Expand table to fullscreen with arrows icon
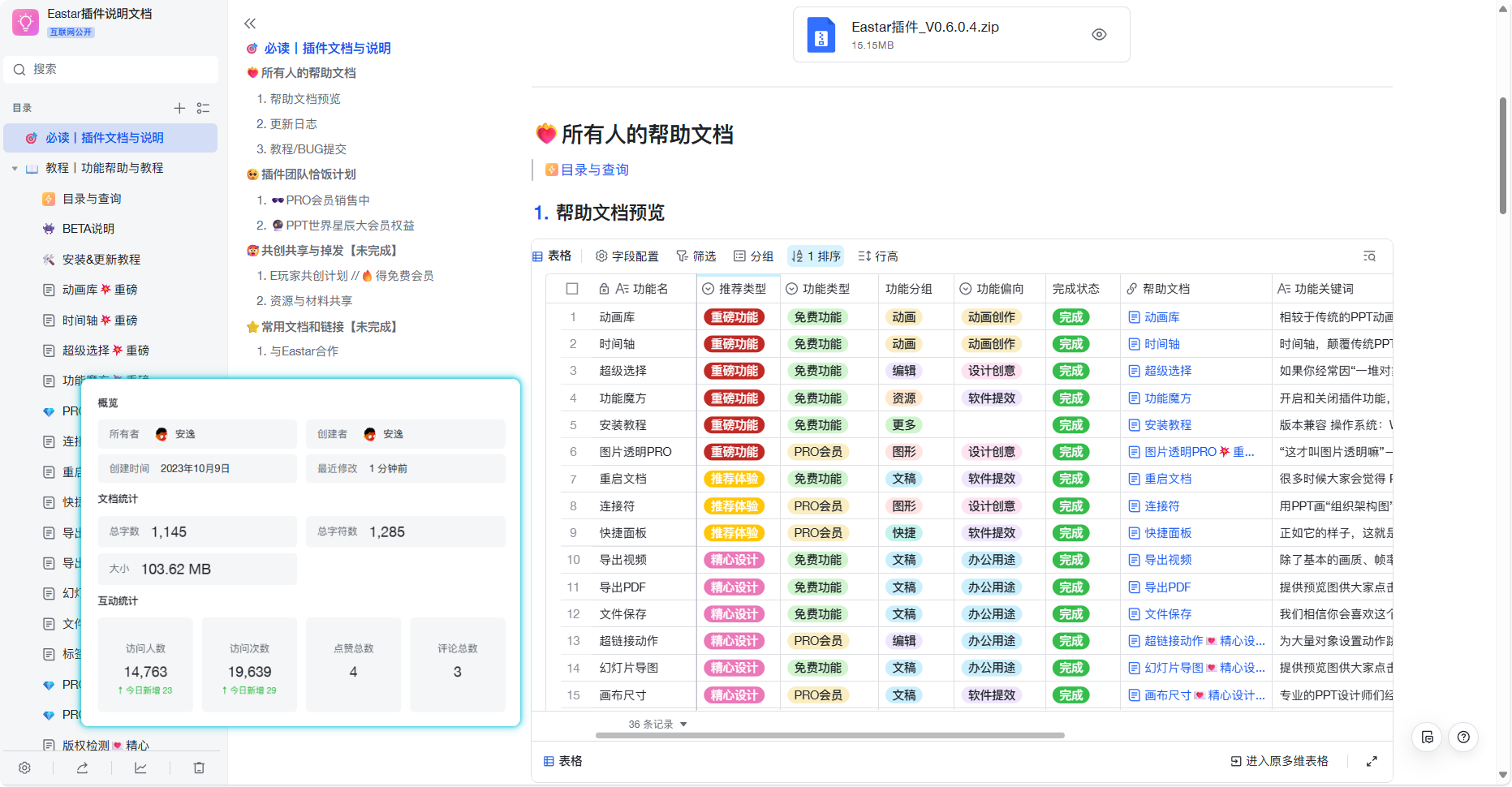The height and width of the screenshot is (787, 1512). coord(1372,761)
